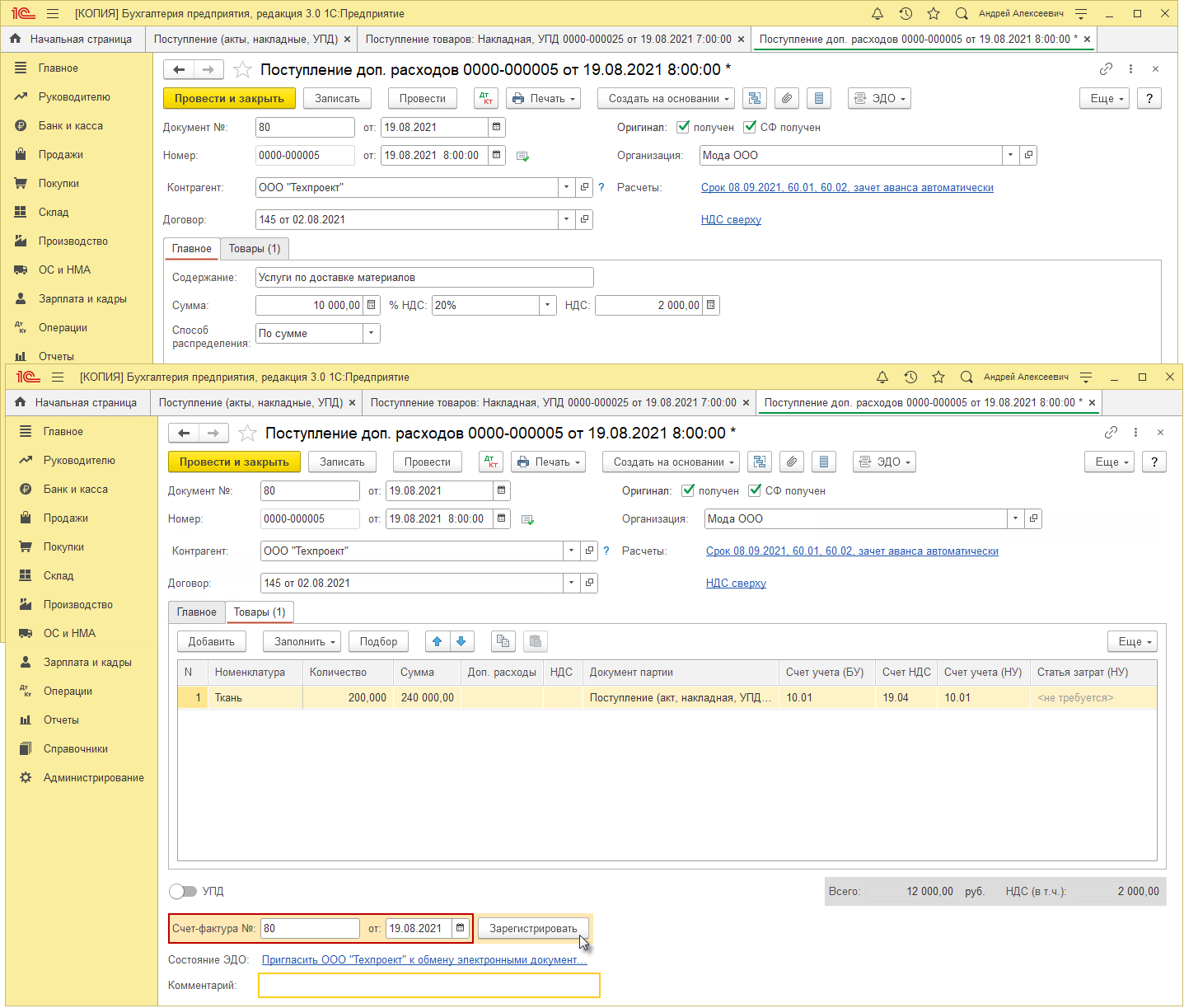Image resolution: width=1184 pixels, height=1008 pixels.
Task: Copy rows using the copy icon in Товары toolbar
Action: pyautogui.click(x=503, y=641)
